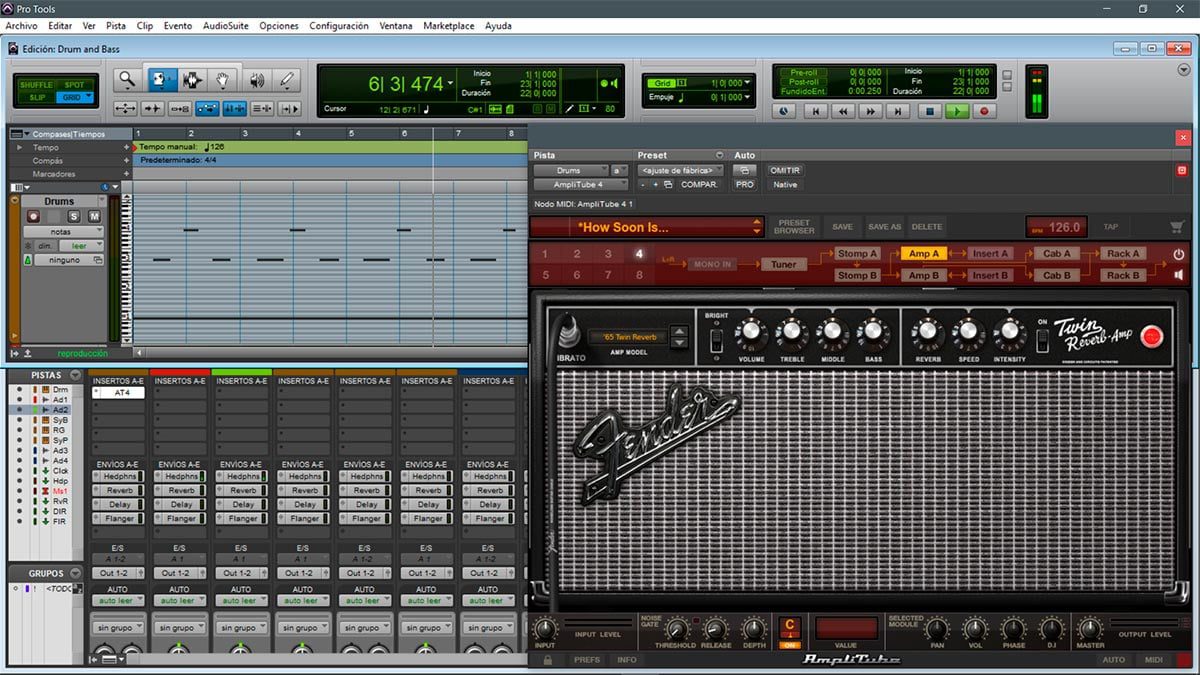This screenshot has height=675, width=1200.
Task: Open the Empuje nudge value dropdown arrow
Action: (x=746, y=97)
